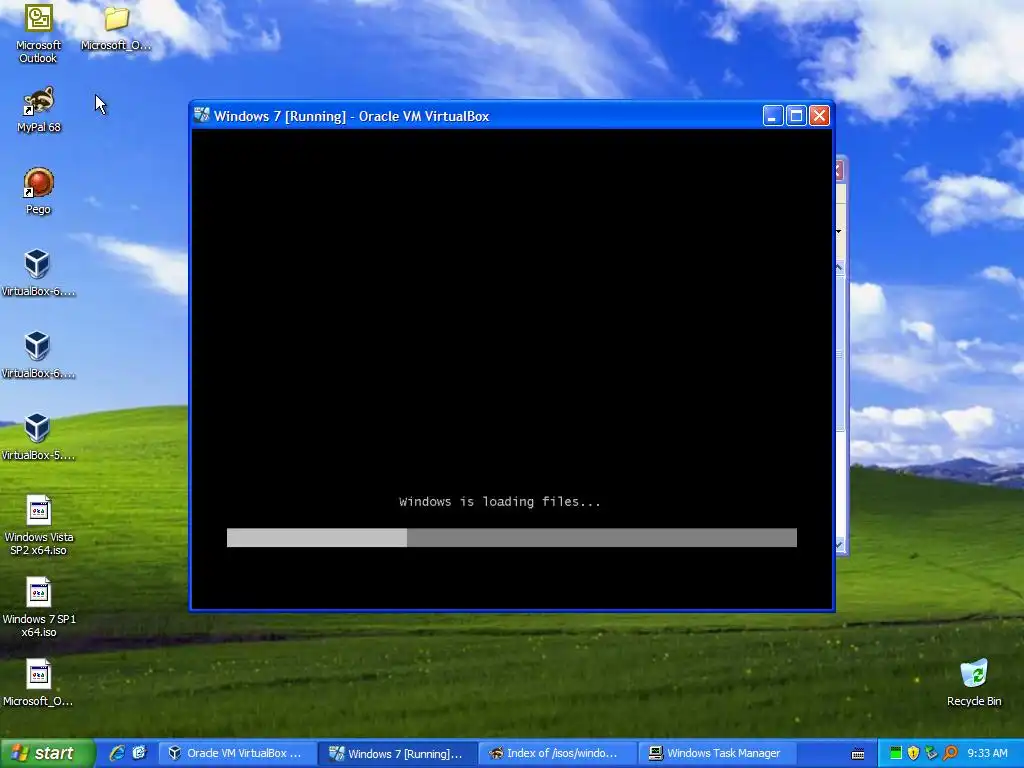The height and width of the screenshot is (768, 1024).
Task: Click the VirtualBox window title bar icon
Action: [x=202, y=116]
